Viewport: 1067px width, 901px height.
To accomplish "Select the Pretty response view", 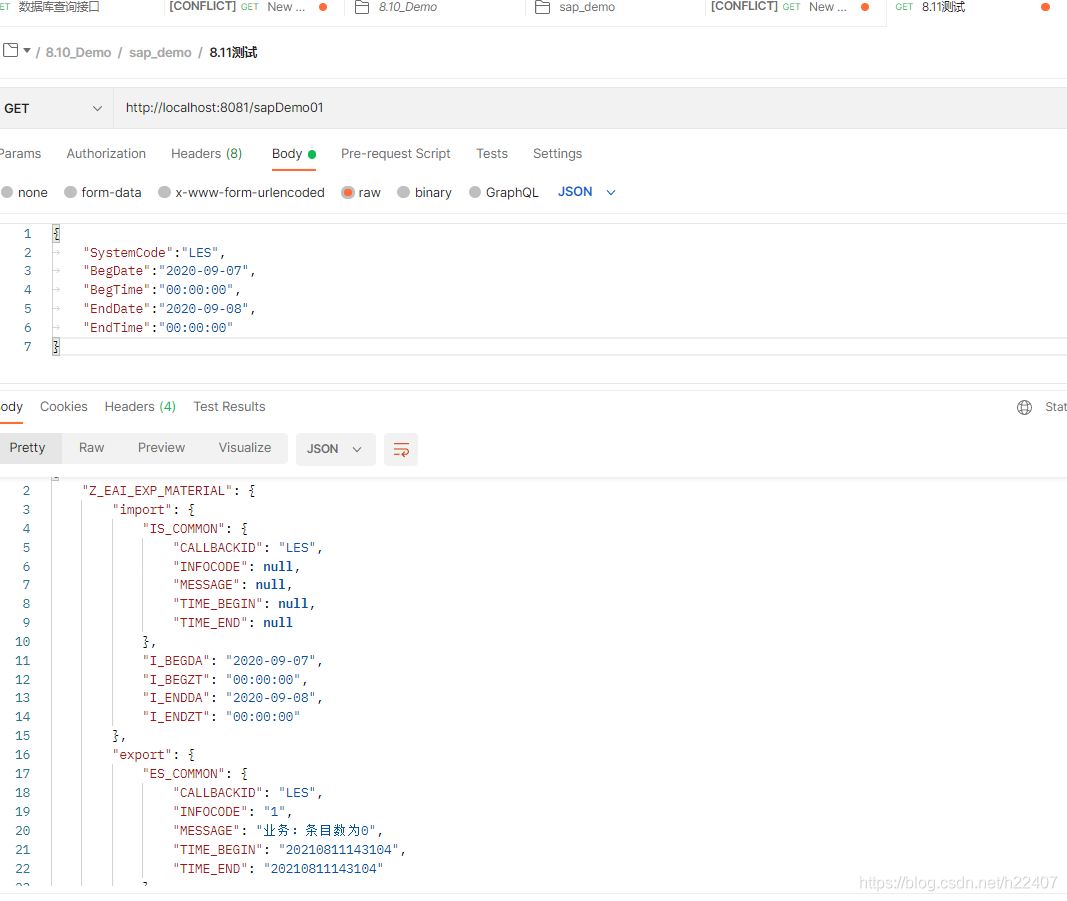I will (x=27, y=448).
